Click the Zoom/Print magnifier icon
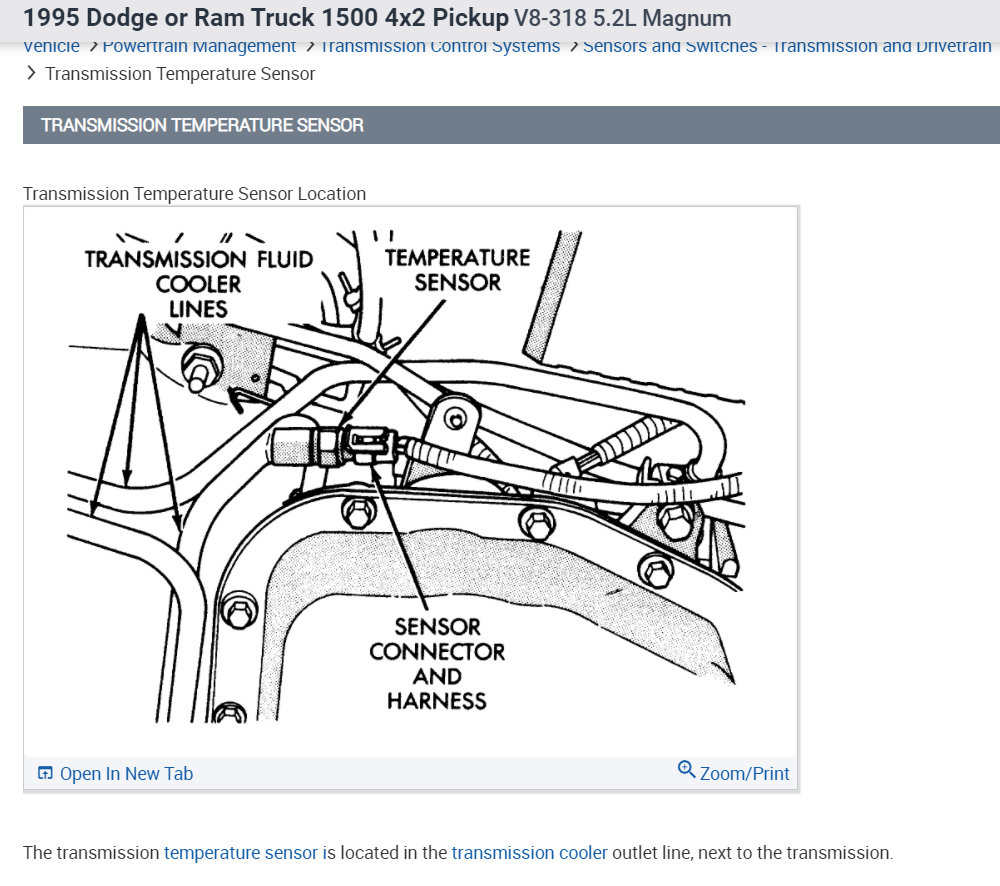 686,769
